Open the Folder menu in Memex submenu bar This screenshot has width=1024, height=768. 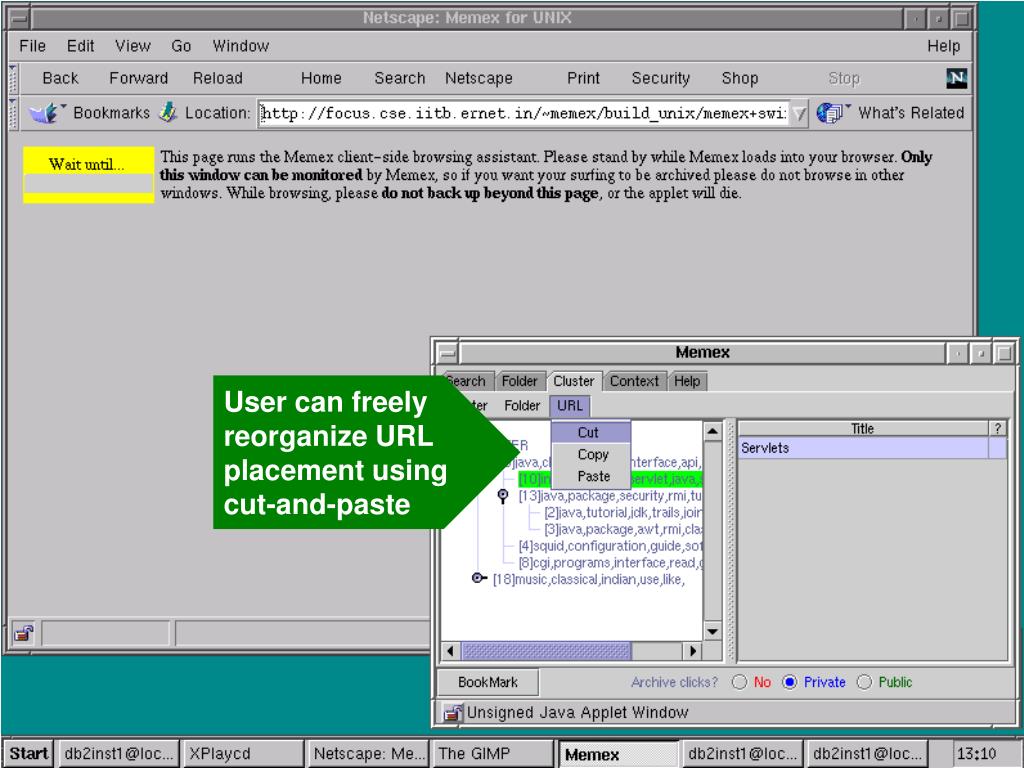click(522, 406)
